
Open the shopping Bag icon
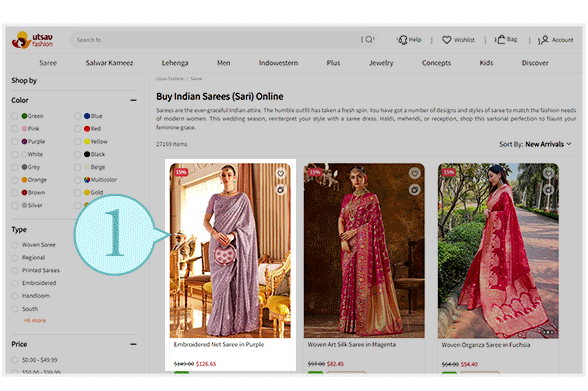coord(501,39)
